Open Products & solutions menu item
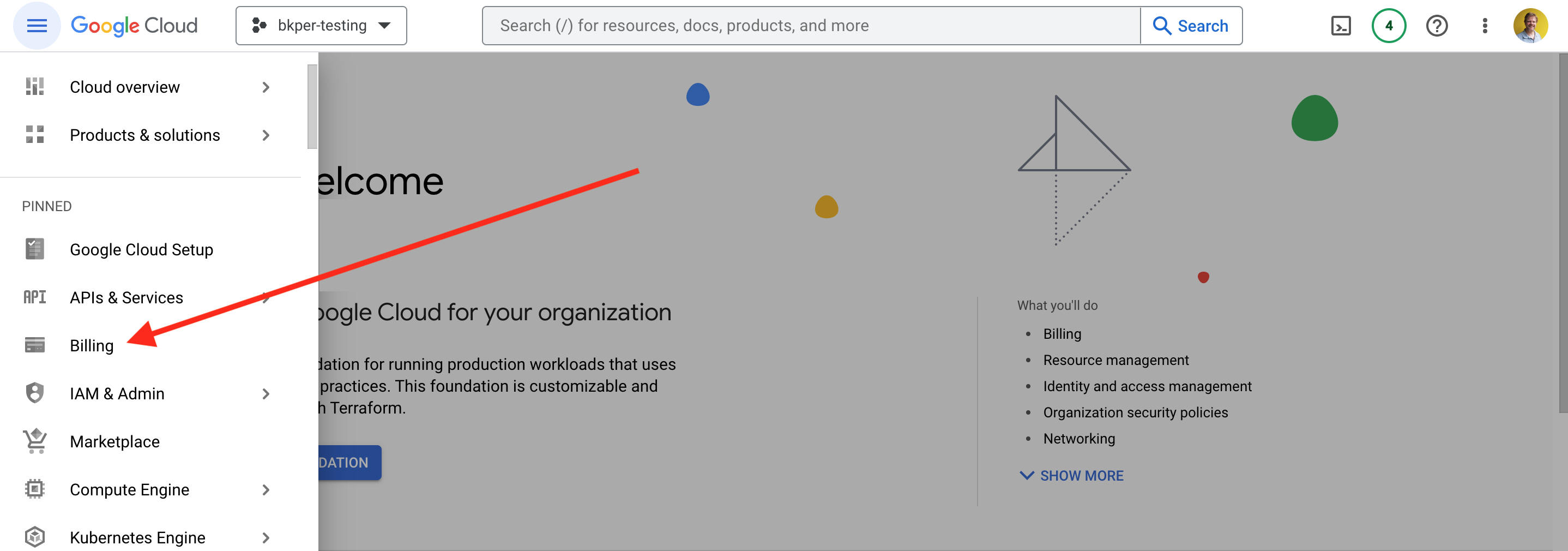Image resolution: width=1568 pixels, height=551 pixels. coord(145,135)
